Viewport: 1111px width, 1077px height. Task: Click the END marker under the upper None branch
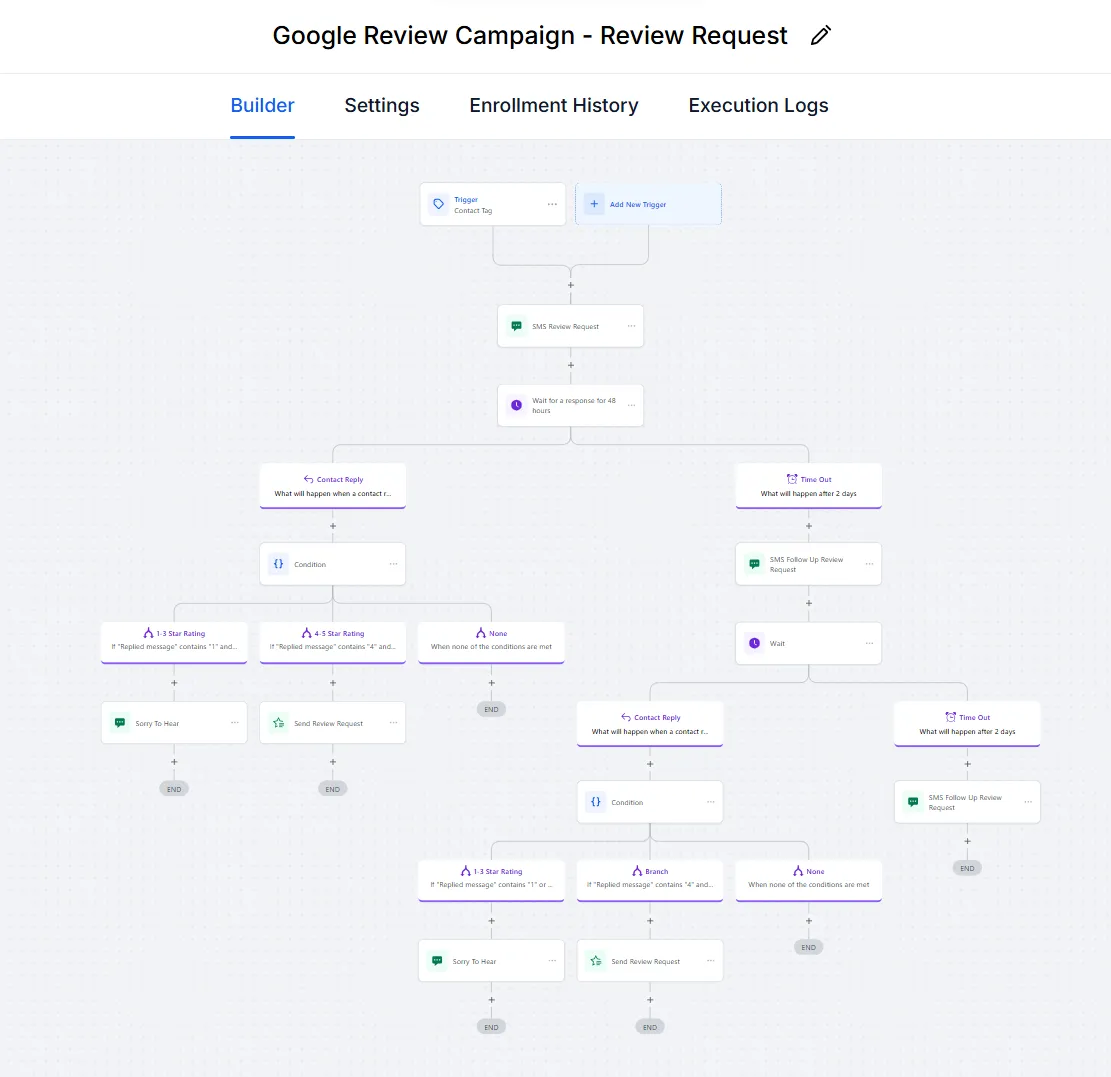tap(491, 709)
